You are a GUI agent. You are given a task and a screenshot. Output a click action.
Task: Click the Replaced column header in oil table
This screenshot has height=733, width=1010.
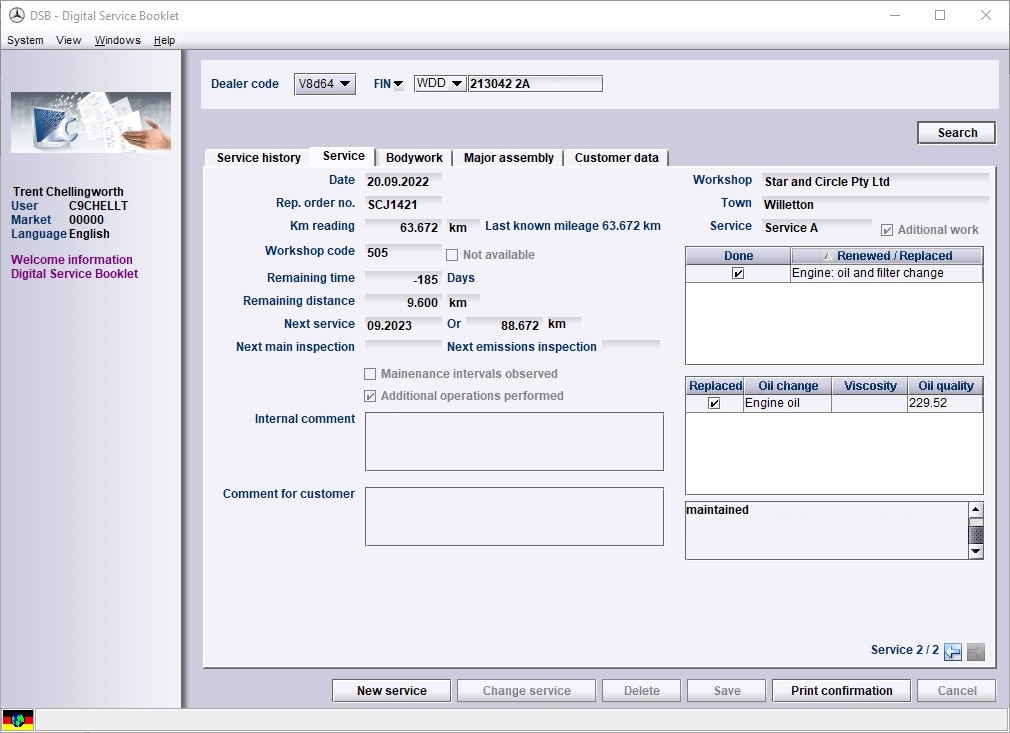click(x=715, y=386)
